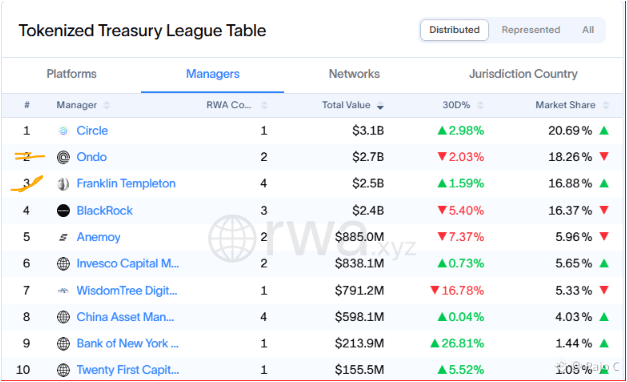Open the Twenty First Capit... manager link
Image resolution: width=627 pixels, height=382 pixels.
pyautogui.click(x=128, y=370)
